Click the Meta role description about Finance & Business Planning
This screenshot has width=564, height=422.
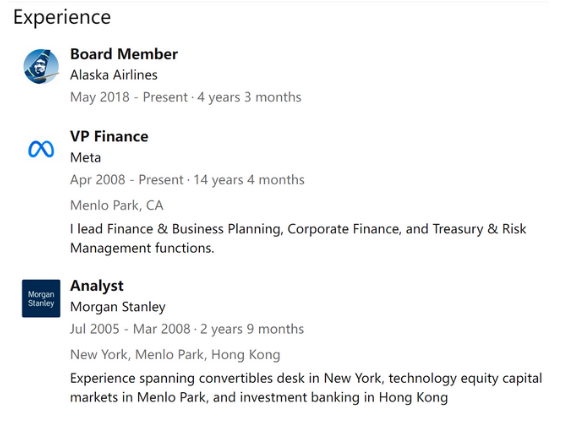[298, 239]
